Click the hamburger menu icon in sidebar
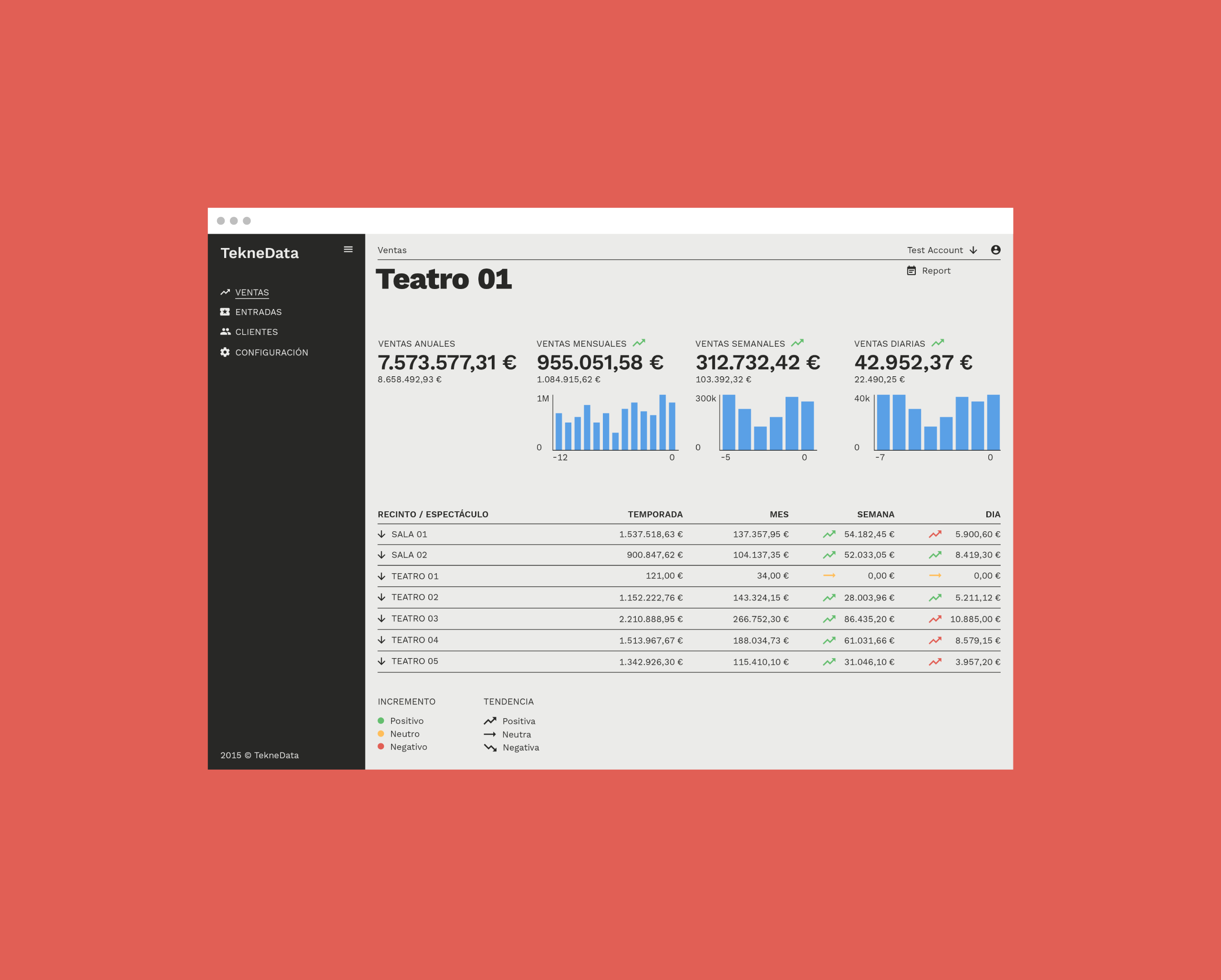The width and height of the screenshot is (1221, 980). point(348,249)
